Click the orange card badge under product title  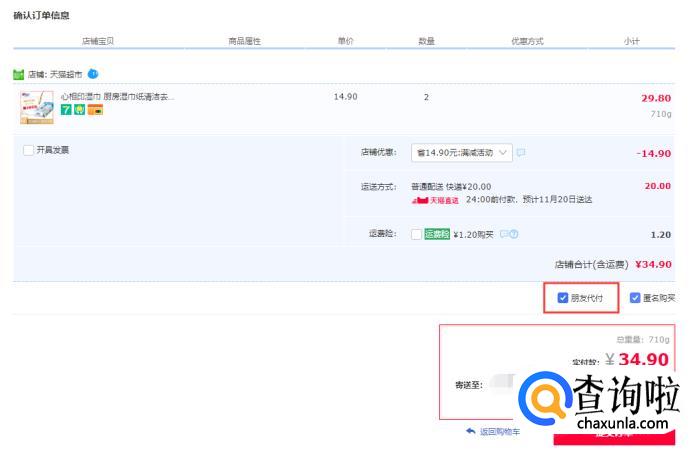[x=95, y=110]
